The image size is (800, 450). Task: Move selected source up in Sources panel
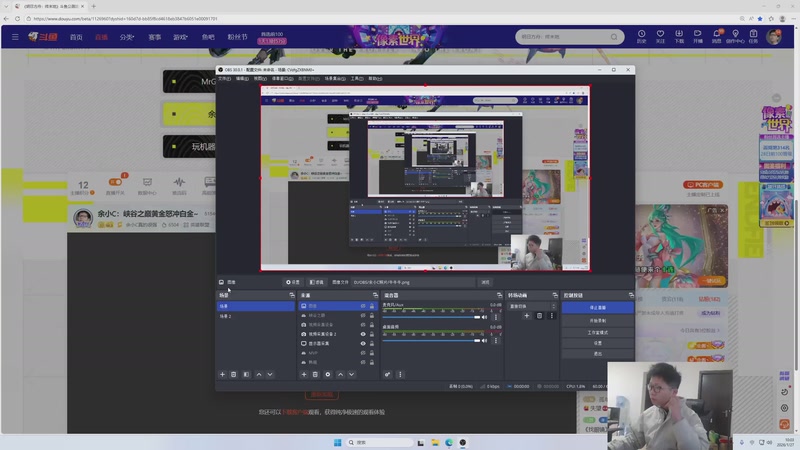point(340,374)
